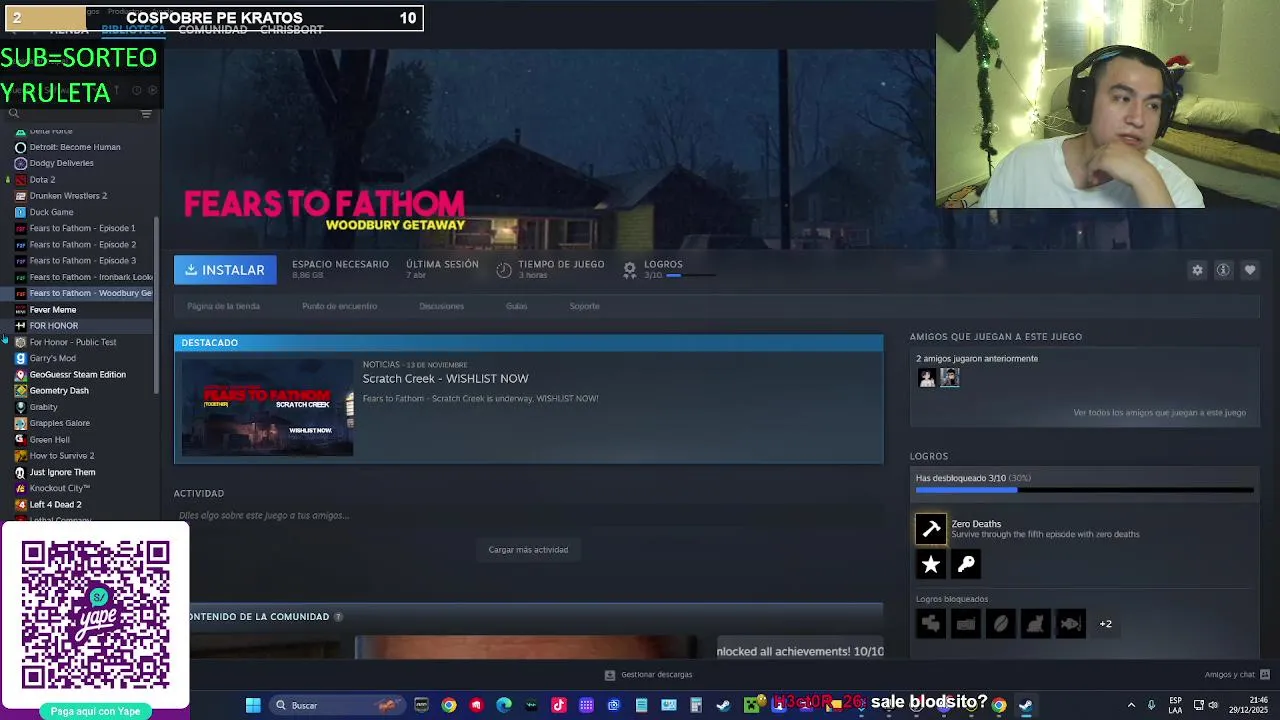
Task: Select Drunken Wrestlers 2 in library
Action: [x=68, y=196]
